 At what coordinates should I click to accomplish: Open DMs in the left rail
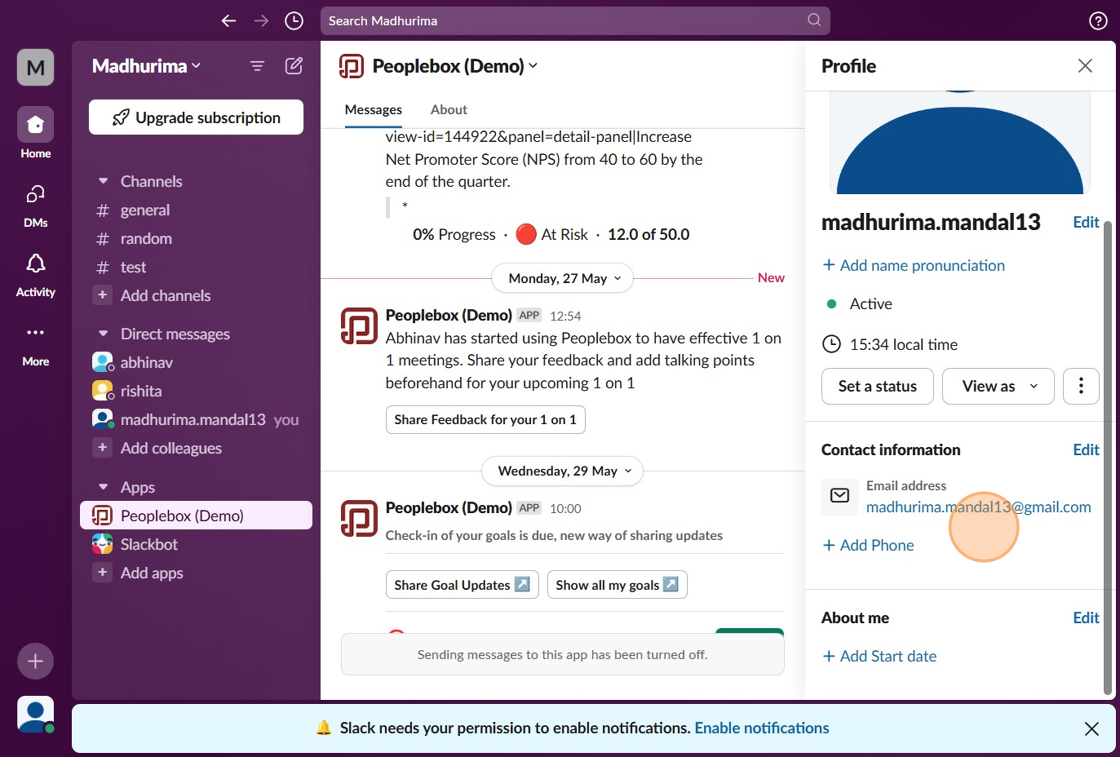[36, 206]
